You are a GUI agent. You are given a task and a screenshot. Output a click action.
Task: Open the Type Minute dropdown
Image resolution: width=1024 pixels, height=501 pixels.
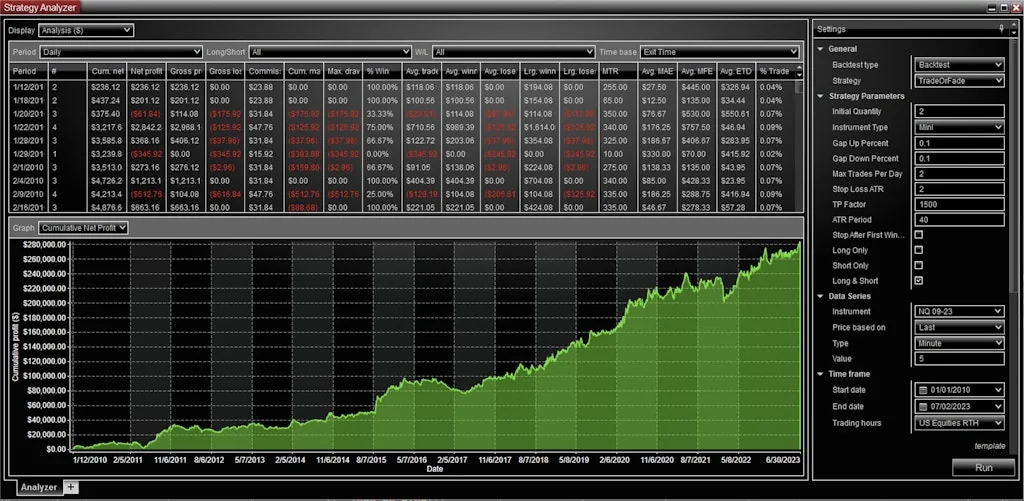[x=959, y=343]
